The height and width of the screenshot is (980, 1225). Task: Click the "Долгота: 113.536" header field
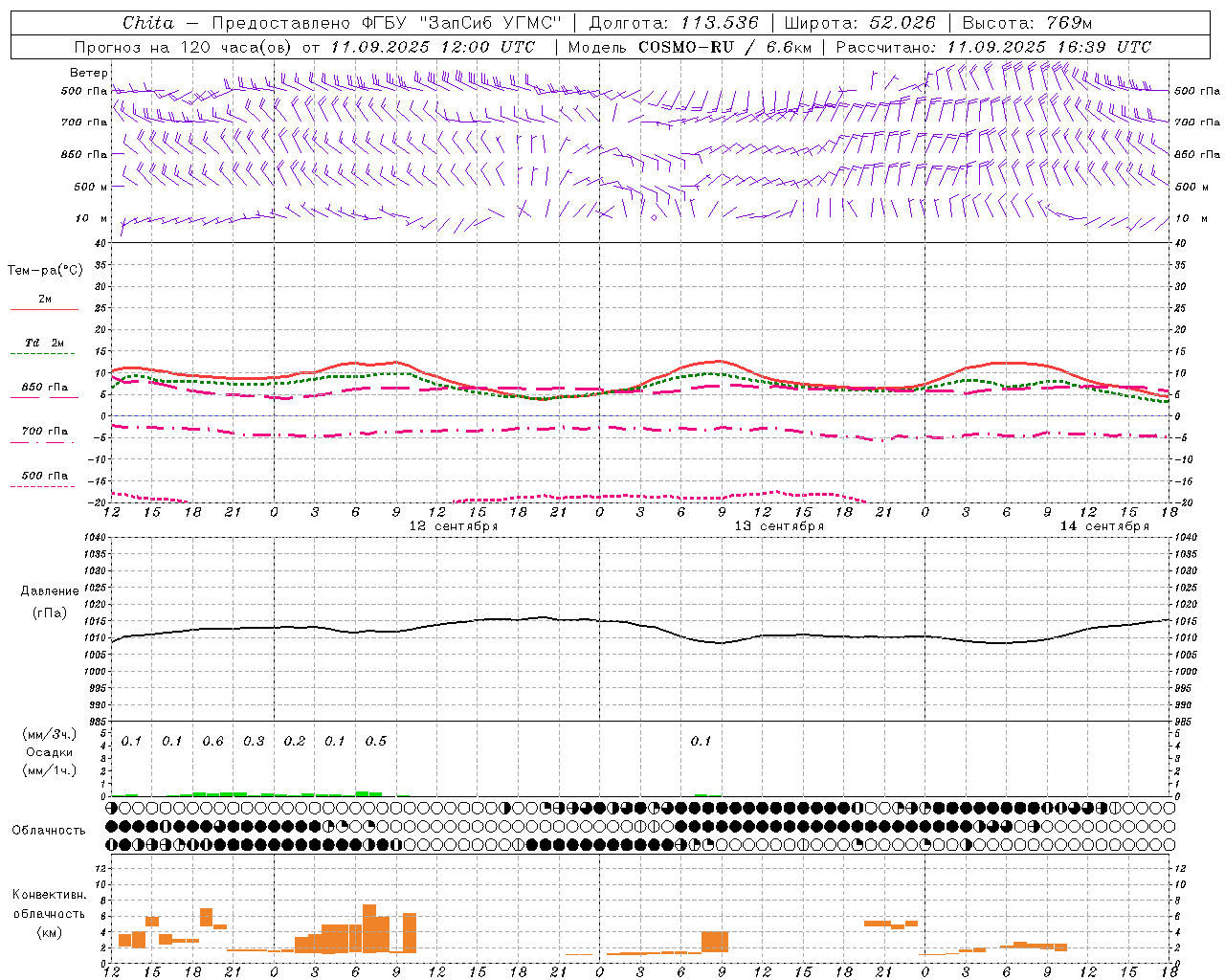(674, 23)
